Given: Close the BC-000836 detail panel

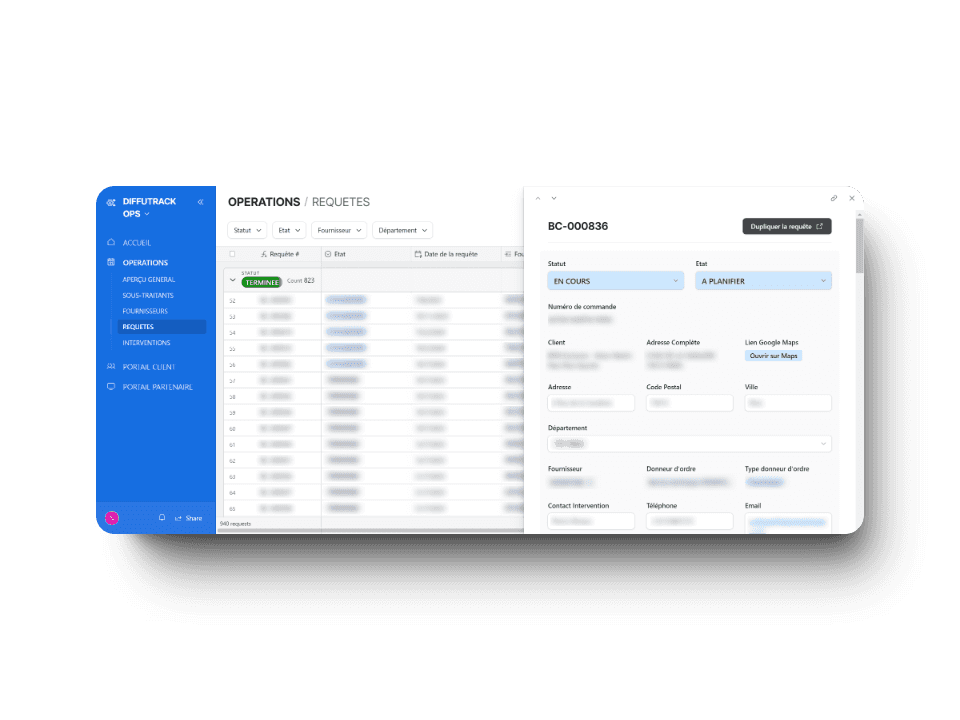Looking at the screenshot, I should (x=852, y=198).
